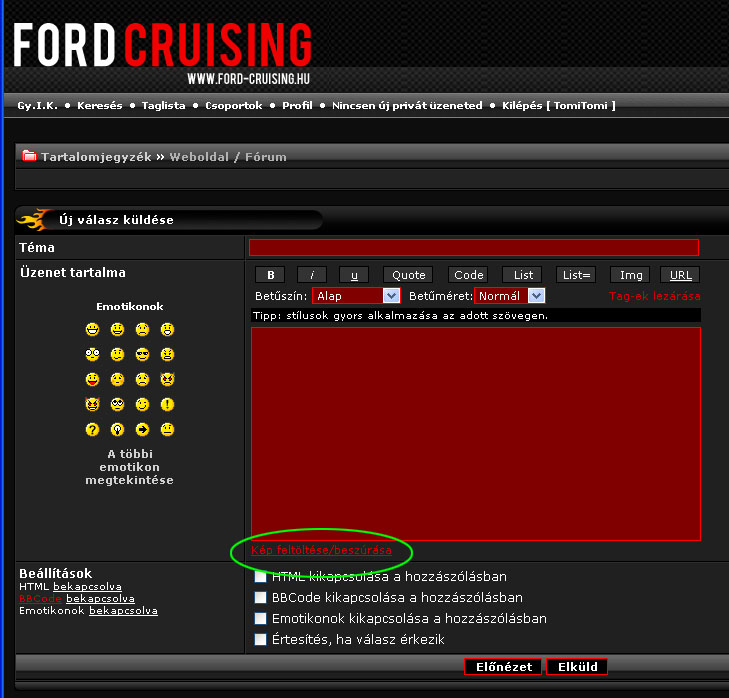The image size is (729, 698).
Task: Tick BBCode kikapcsolása a hozzászólásban
Action: (x=260, y=598)
